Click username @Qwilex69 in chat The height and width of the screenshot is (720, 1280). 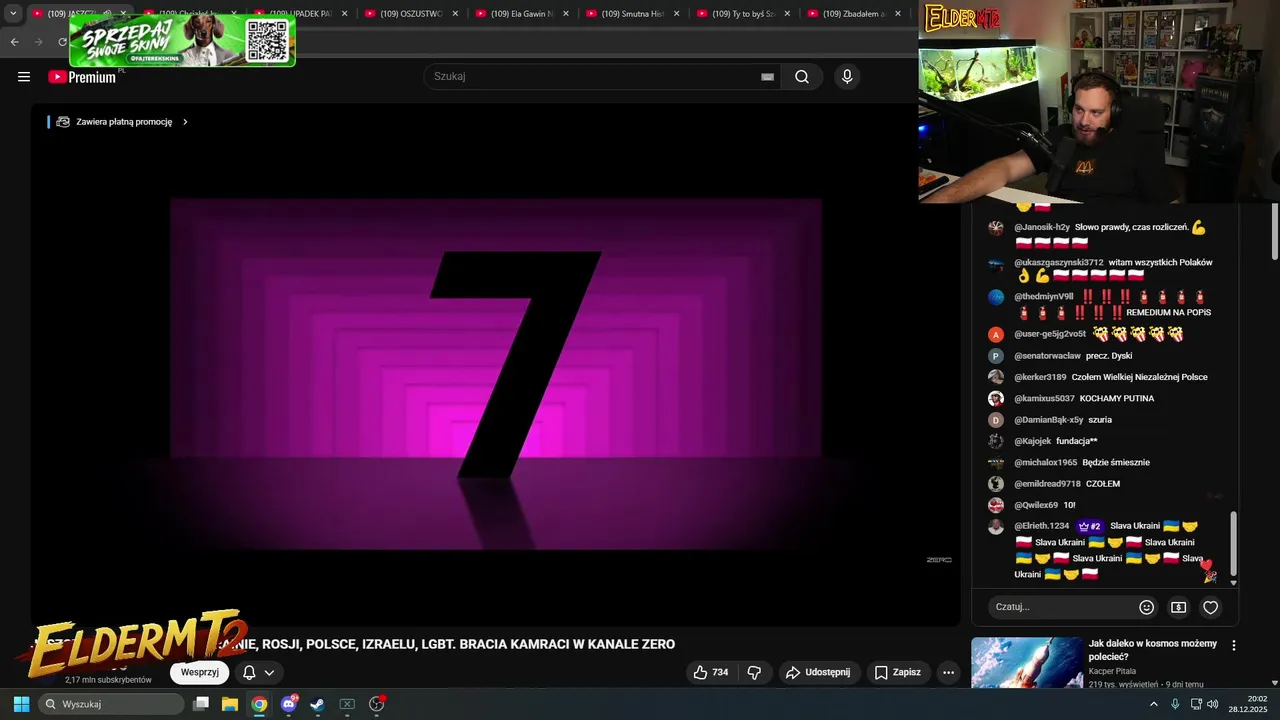click(x=1036, y=505)
